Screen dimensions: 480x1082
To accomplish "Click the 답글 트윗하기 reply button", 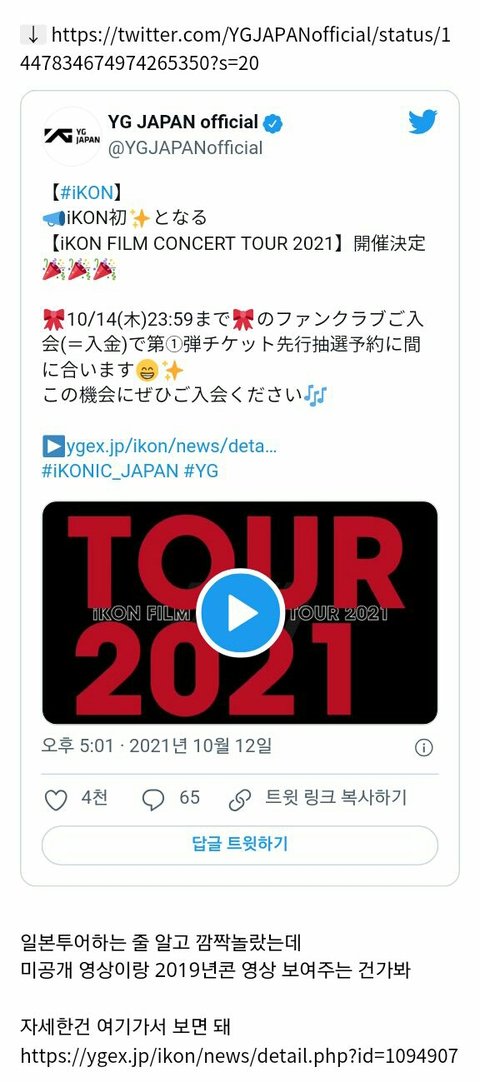I will click(x=240, y=845).
